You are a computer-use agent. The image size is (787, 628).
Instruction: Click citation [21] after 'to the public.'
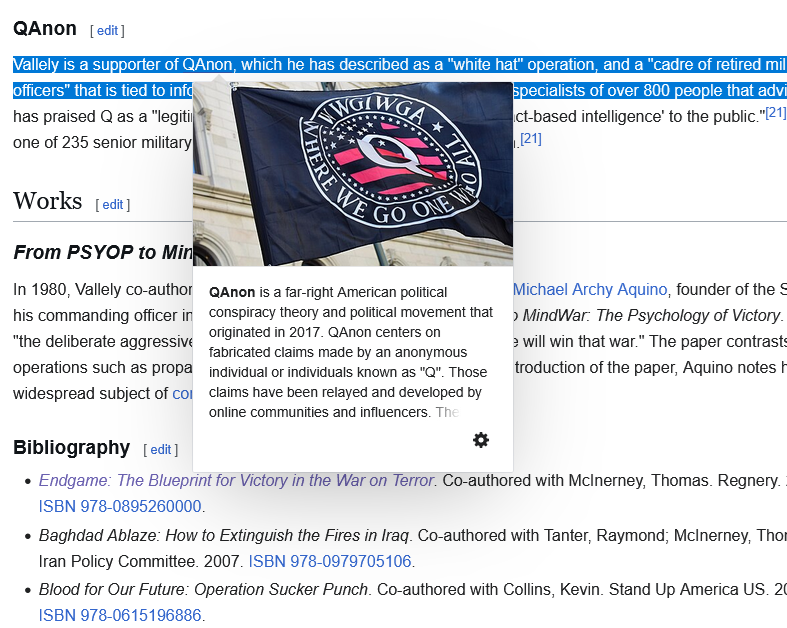click(x=775, y=112)
